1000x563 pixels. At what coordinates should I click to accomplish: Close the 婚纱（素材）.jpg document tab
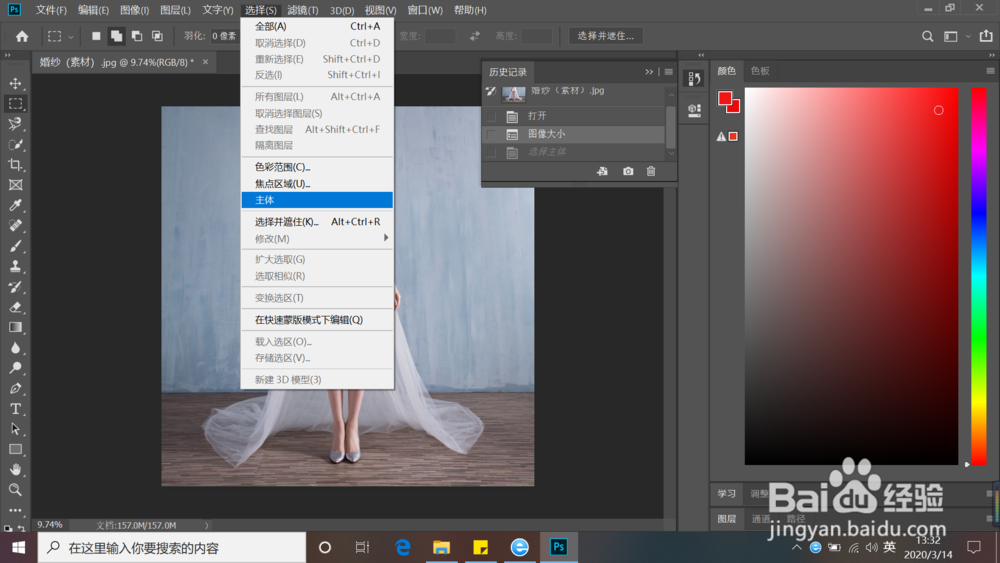205,62
